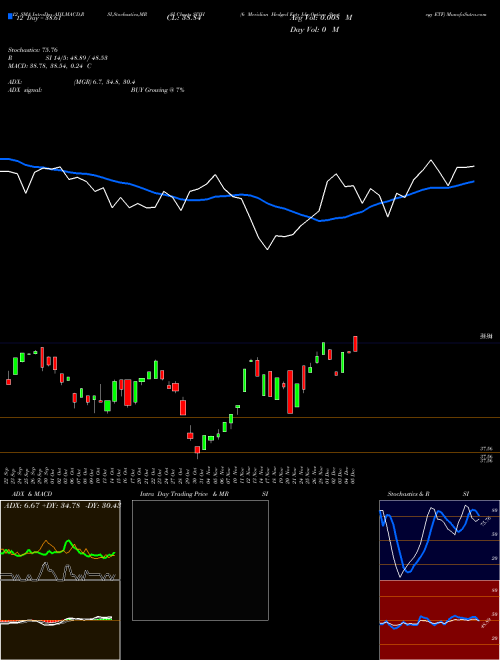Click the white price line's lowest trough
This screenshot has height=660, width=500.
[x=267, y=249]
